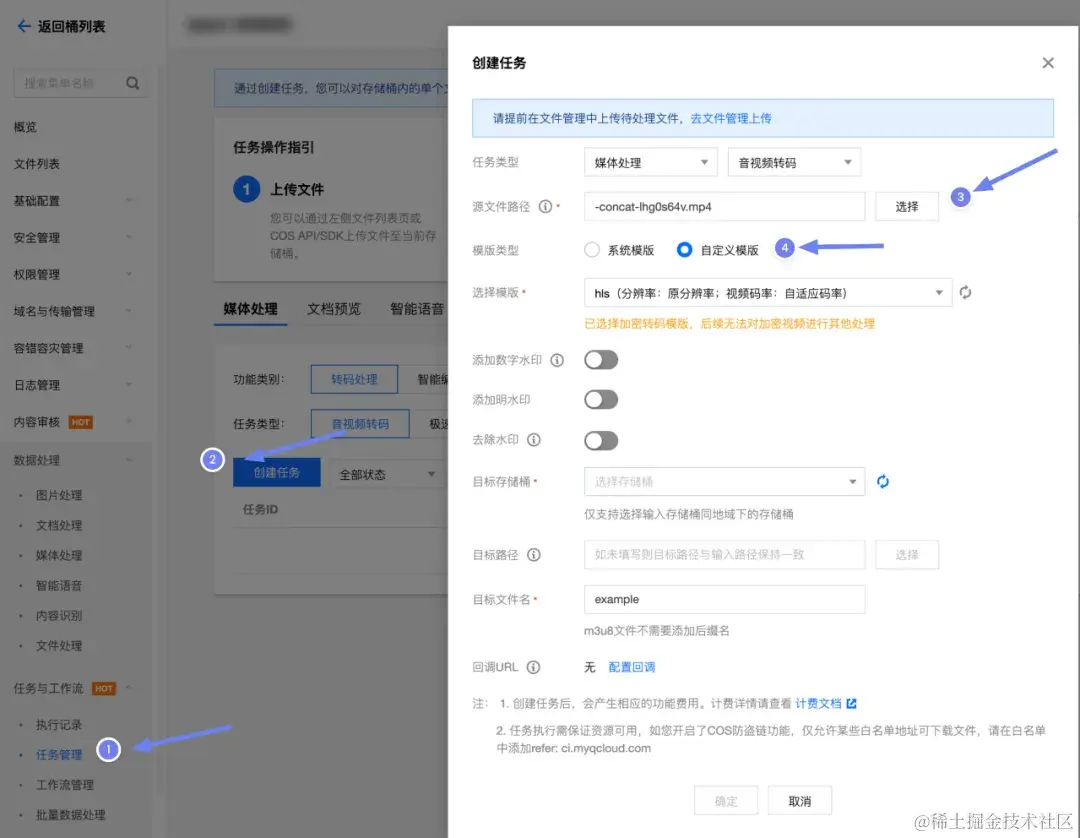Click the back arrow beside 返回桶列表
Viewport: 1080px width, 838px height.
22,25
